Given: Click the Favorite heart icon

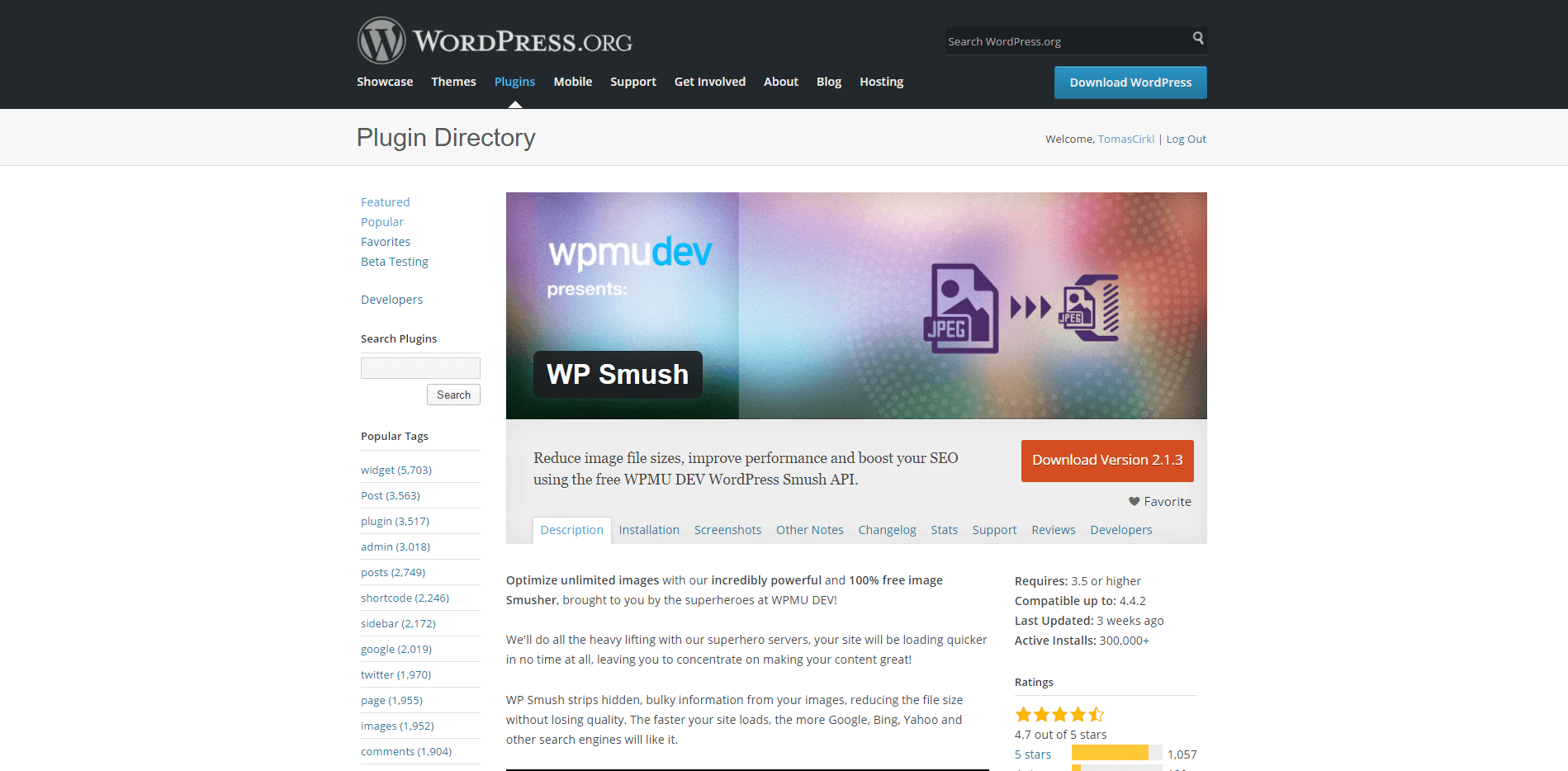Looking at the screenshot, I should [x=1134, y=502].
